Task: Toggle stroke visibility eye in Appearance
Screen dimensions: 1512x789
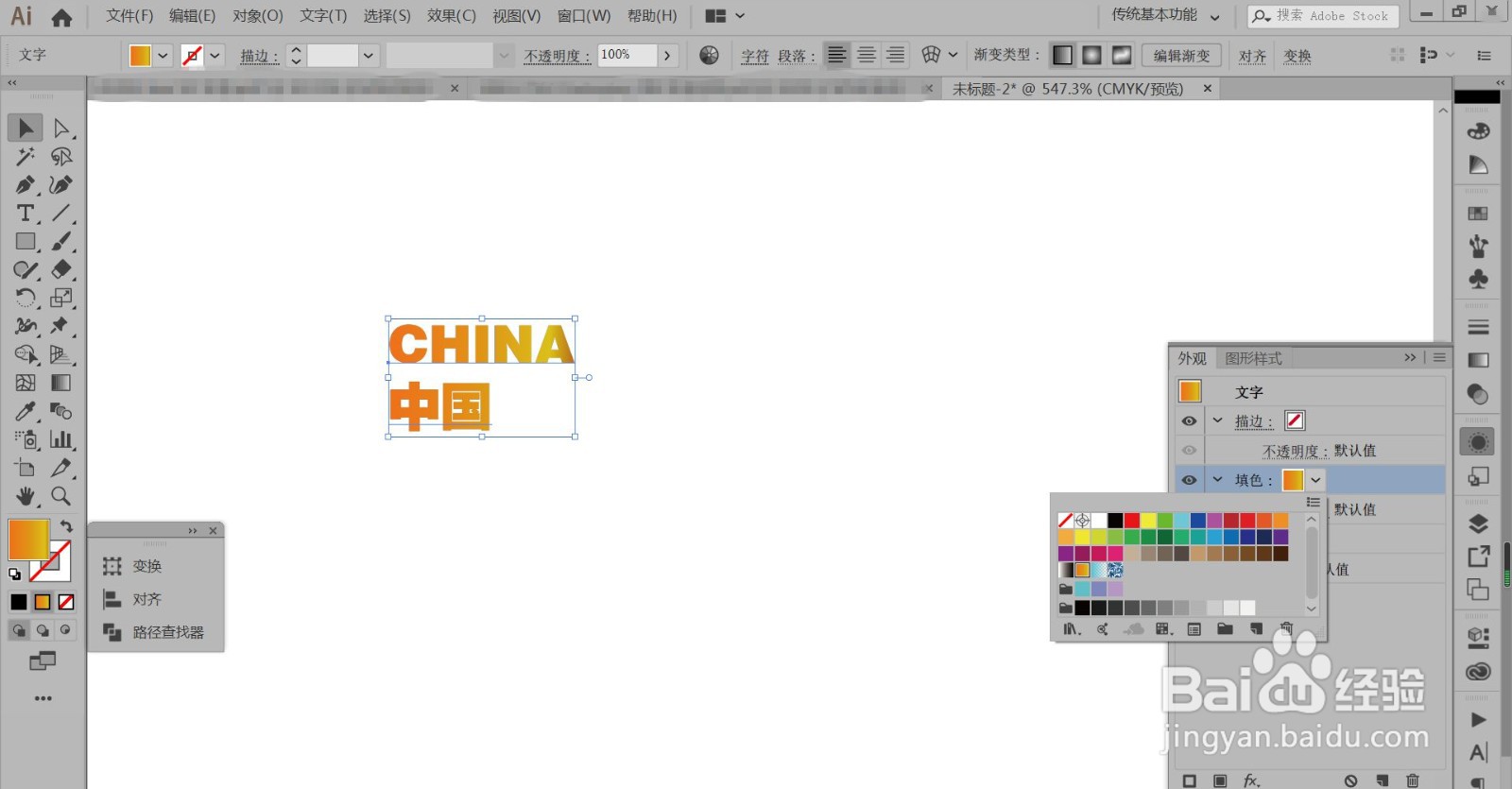Action: [x=1189, y=421]
